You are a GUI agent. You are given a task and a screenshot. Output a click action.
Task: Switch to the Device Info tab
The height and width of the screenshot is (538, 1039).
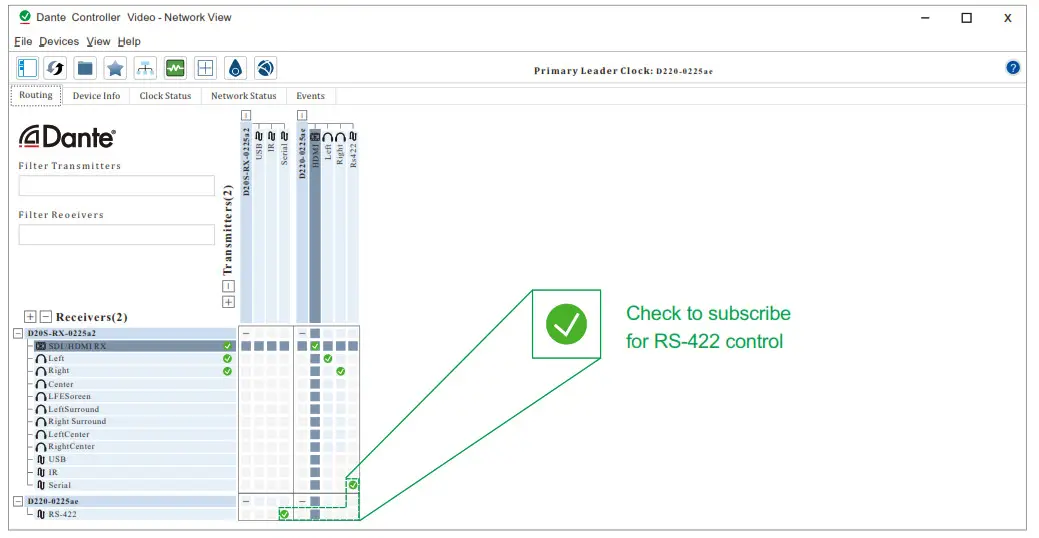point(97,95)
